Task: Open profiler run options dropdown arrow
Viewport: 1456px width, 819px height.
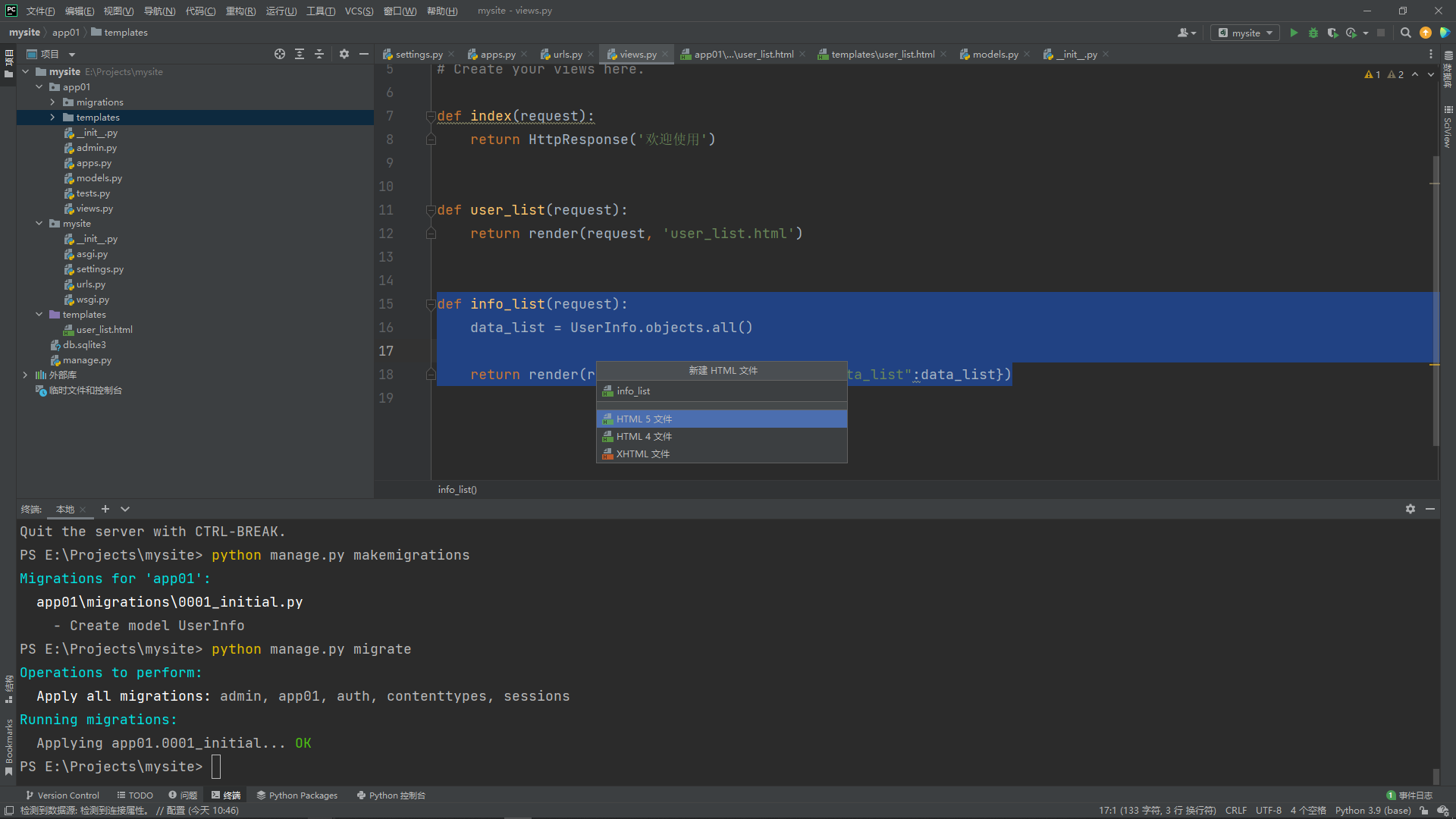Action: [1365, 33]
